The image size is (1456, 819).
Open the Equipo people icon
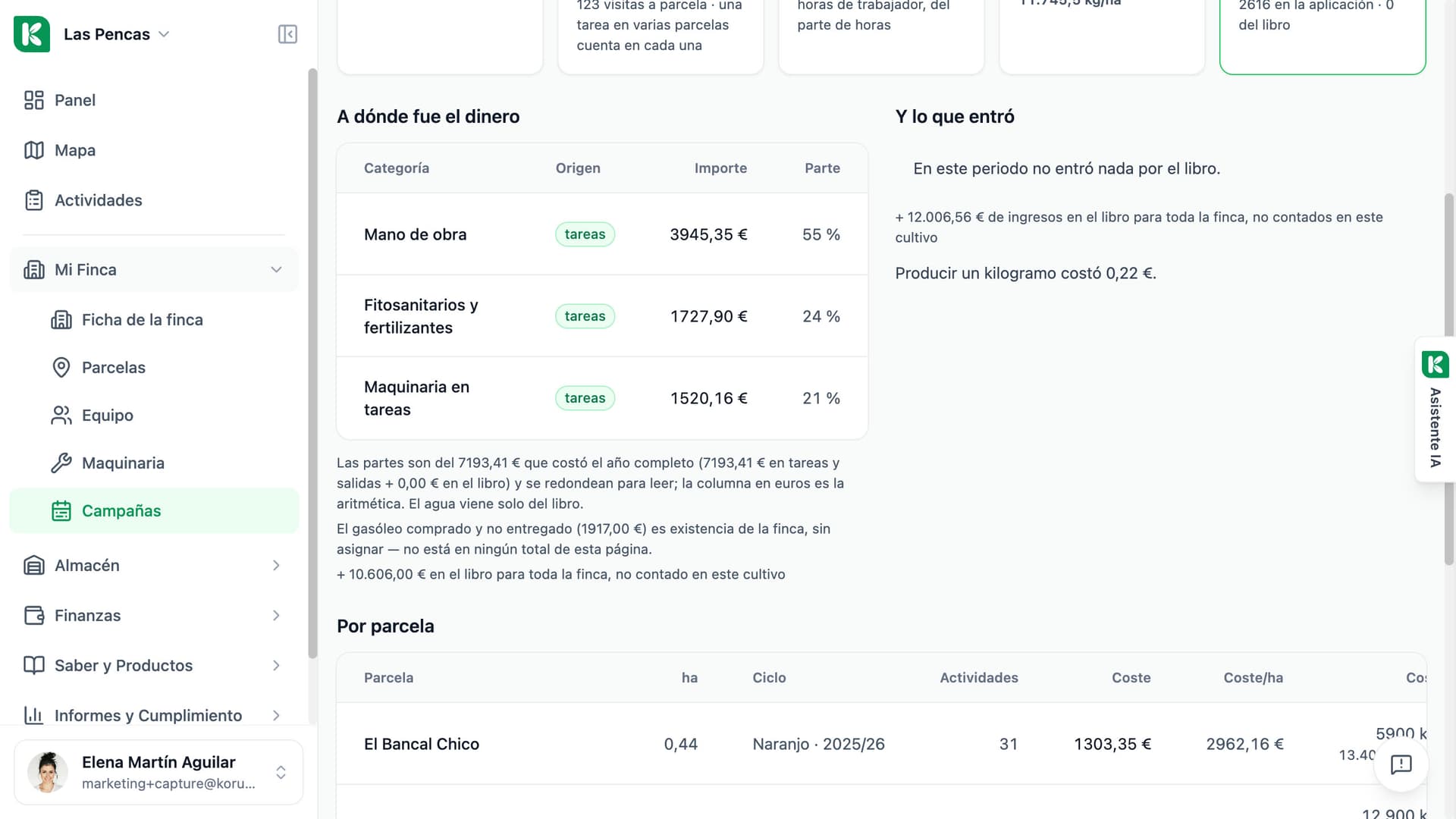(61, 415)
